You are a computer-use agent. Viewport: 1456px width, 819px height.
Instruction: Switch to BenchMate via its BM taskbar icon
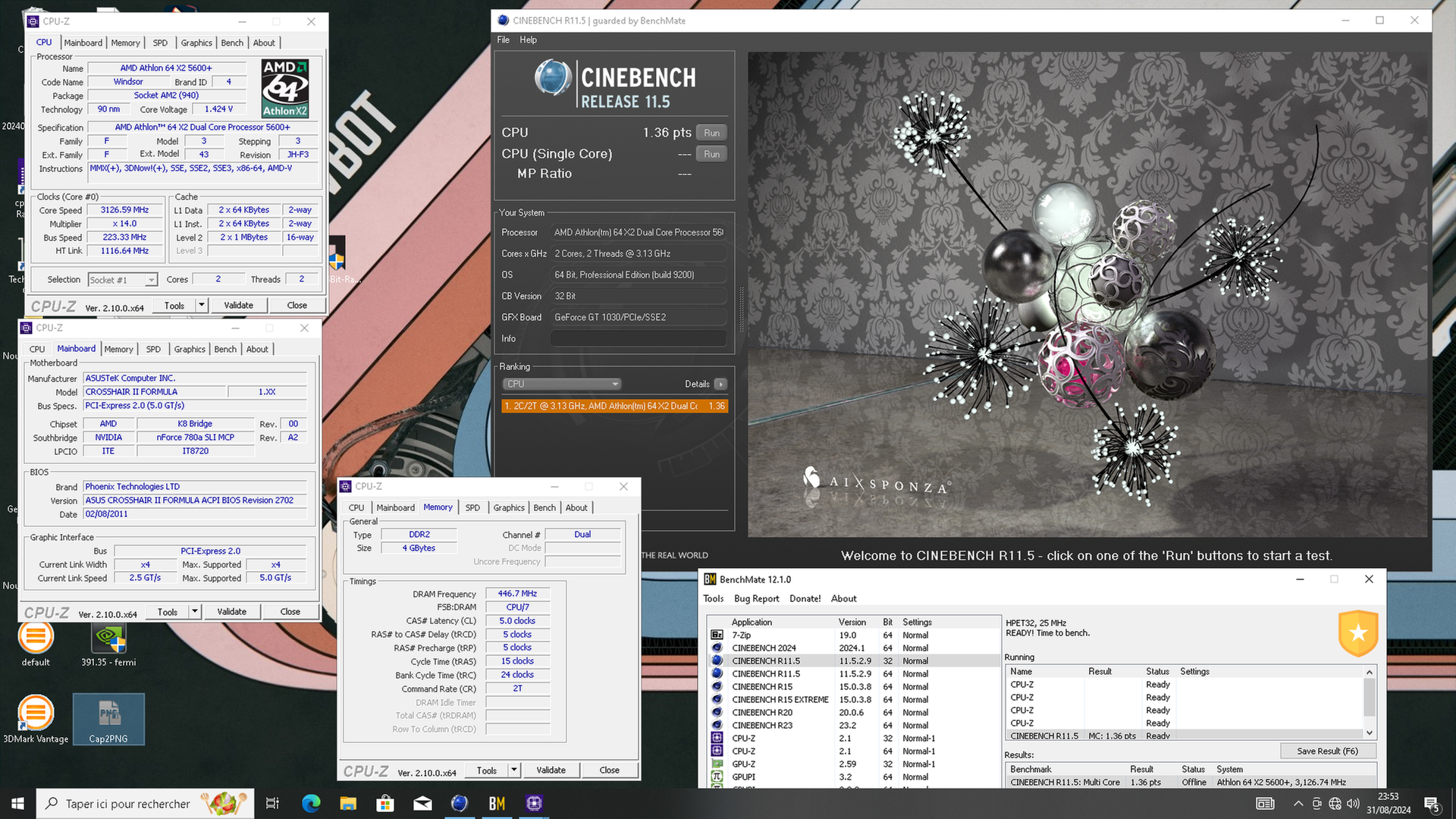coord(497,803)
